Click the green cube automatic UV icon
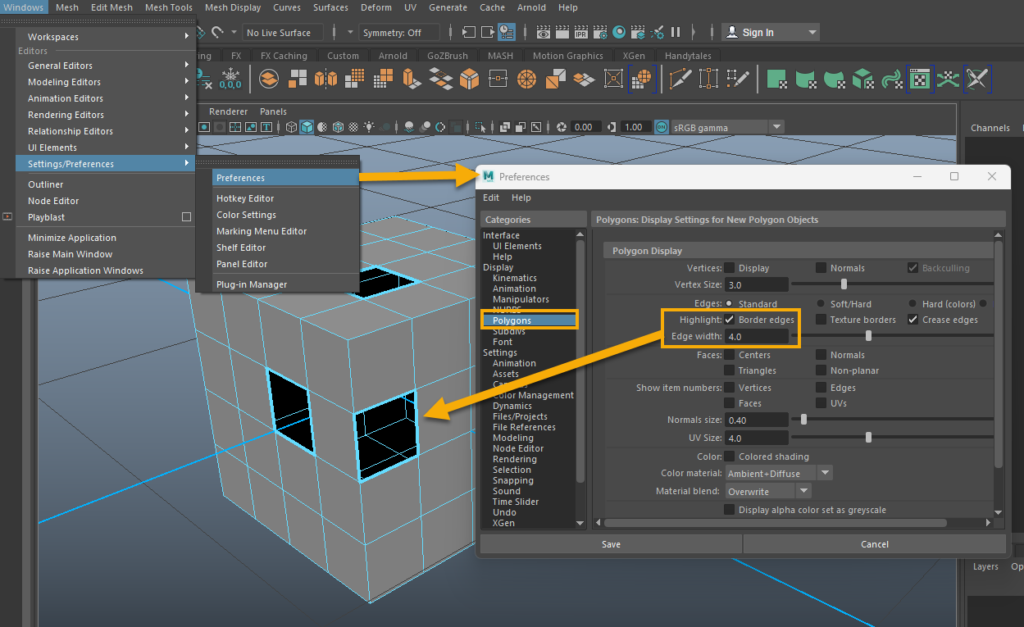Viewport: 1024px width, 627px height. 863,79
